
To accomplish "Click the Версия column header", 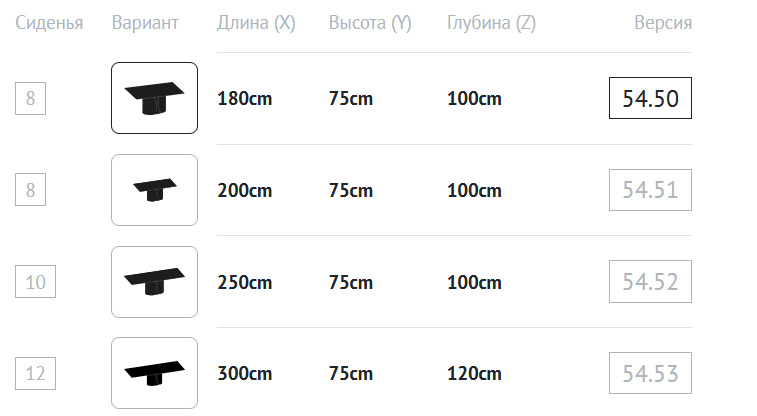I will [x=663, y=23].
